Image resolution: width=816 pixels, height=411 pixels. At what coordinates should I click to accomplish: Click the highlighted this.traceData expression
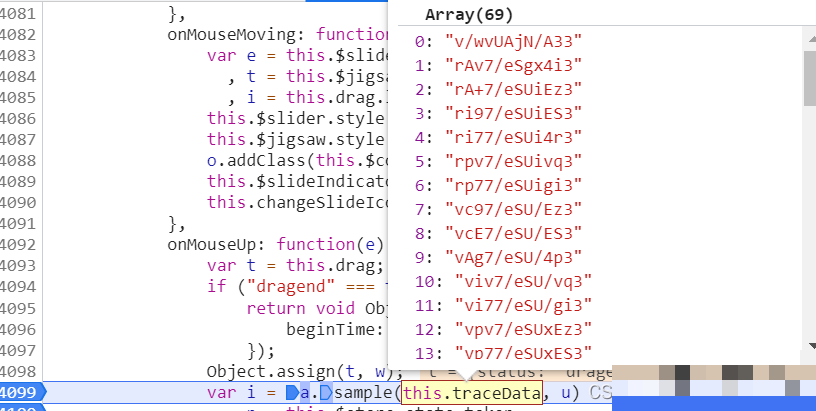[x=472, y=392]
